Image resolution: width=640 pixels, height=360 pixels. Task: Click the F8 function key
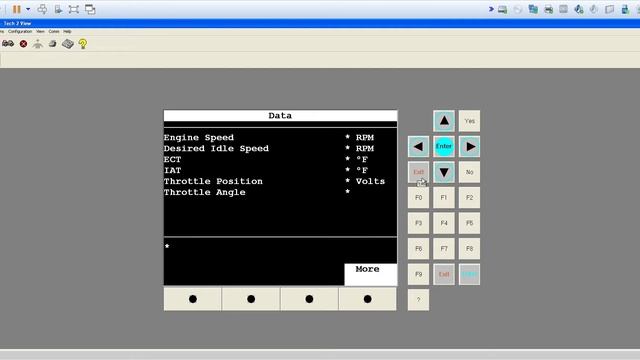[x=469, y=249]
